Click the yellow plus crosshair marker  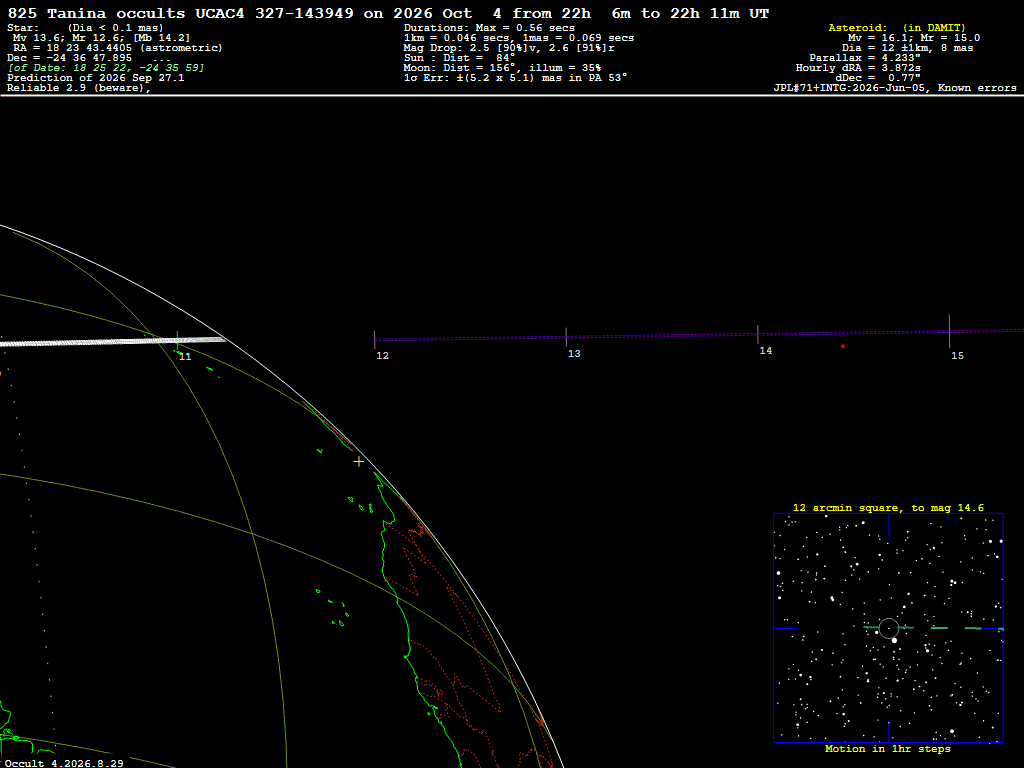coord(359,462)
